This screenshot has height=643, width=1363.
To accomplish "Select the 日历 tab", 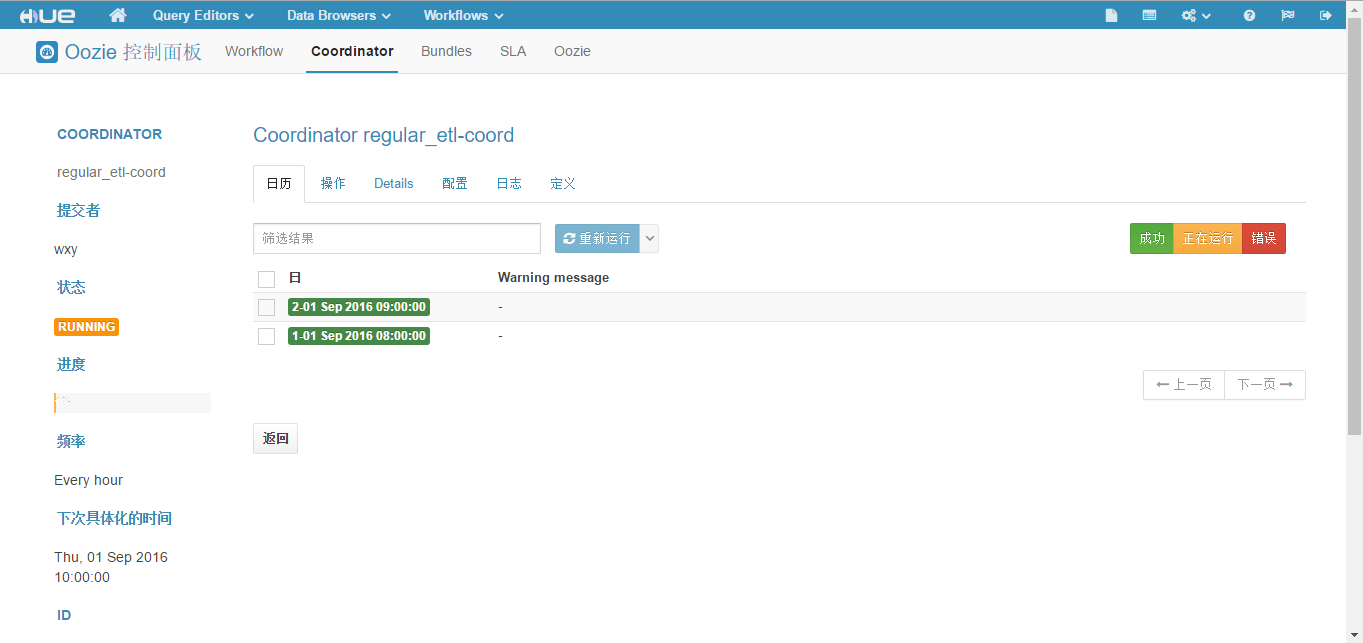I will coord(279,184).
